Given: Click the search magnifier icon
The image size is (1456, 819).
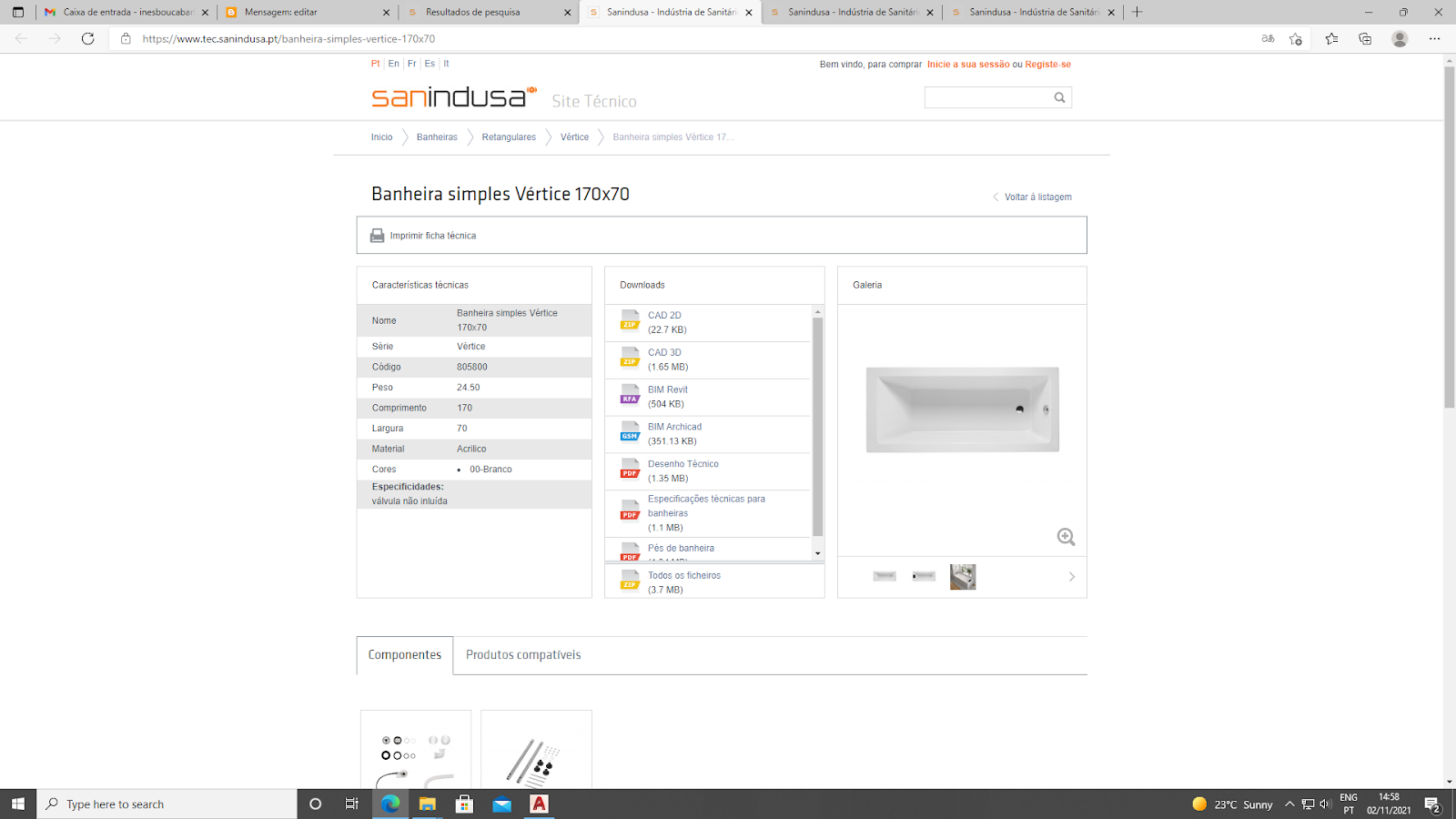Looking at the screenshot, I should pos(1059,97).
